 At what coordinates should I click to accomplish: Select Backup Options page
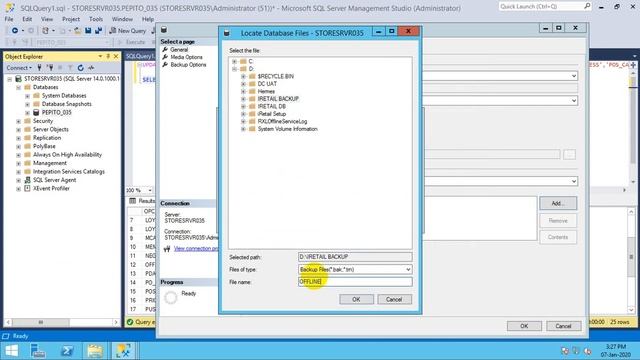(x=188, y=65)
